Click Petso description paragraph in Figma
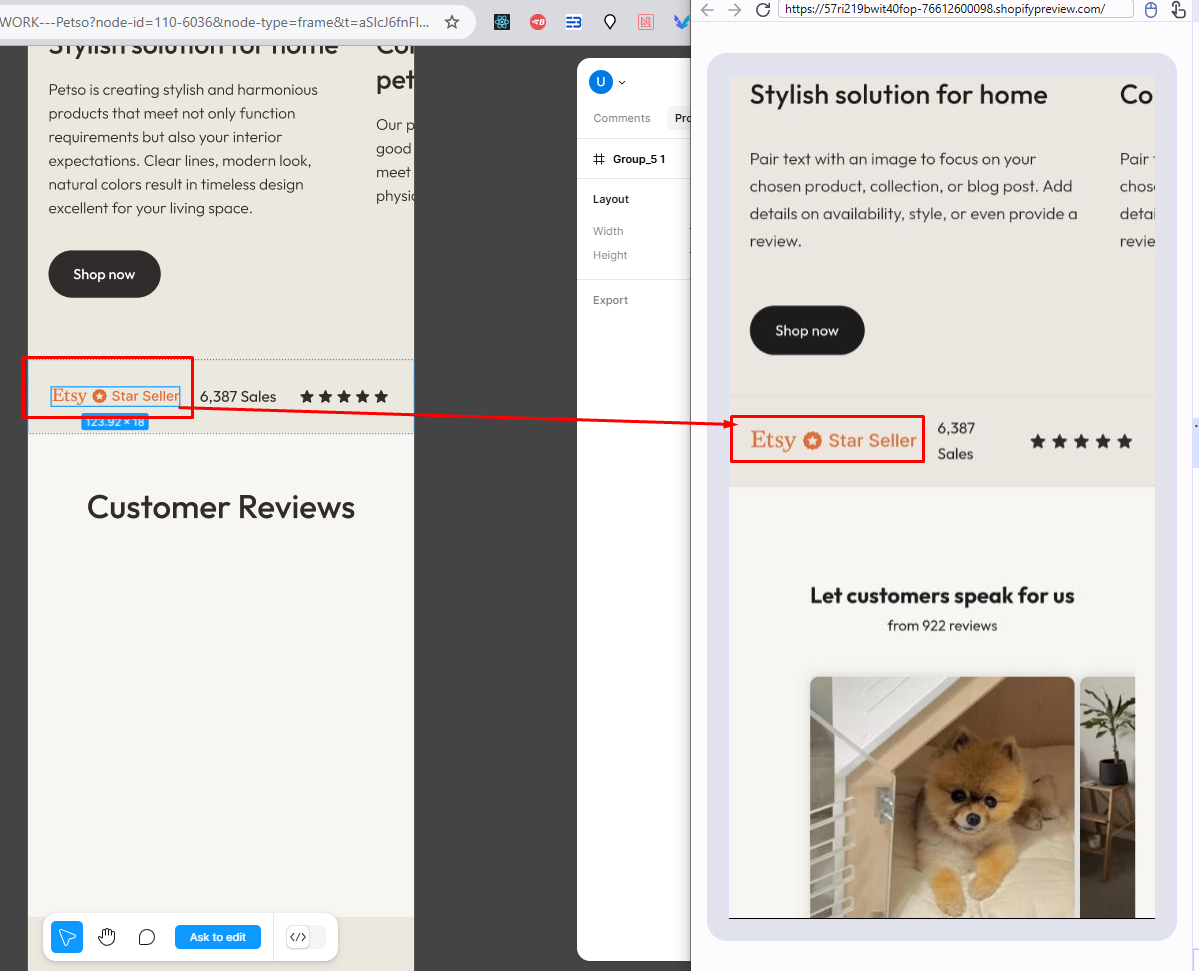 pos(184,149)
